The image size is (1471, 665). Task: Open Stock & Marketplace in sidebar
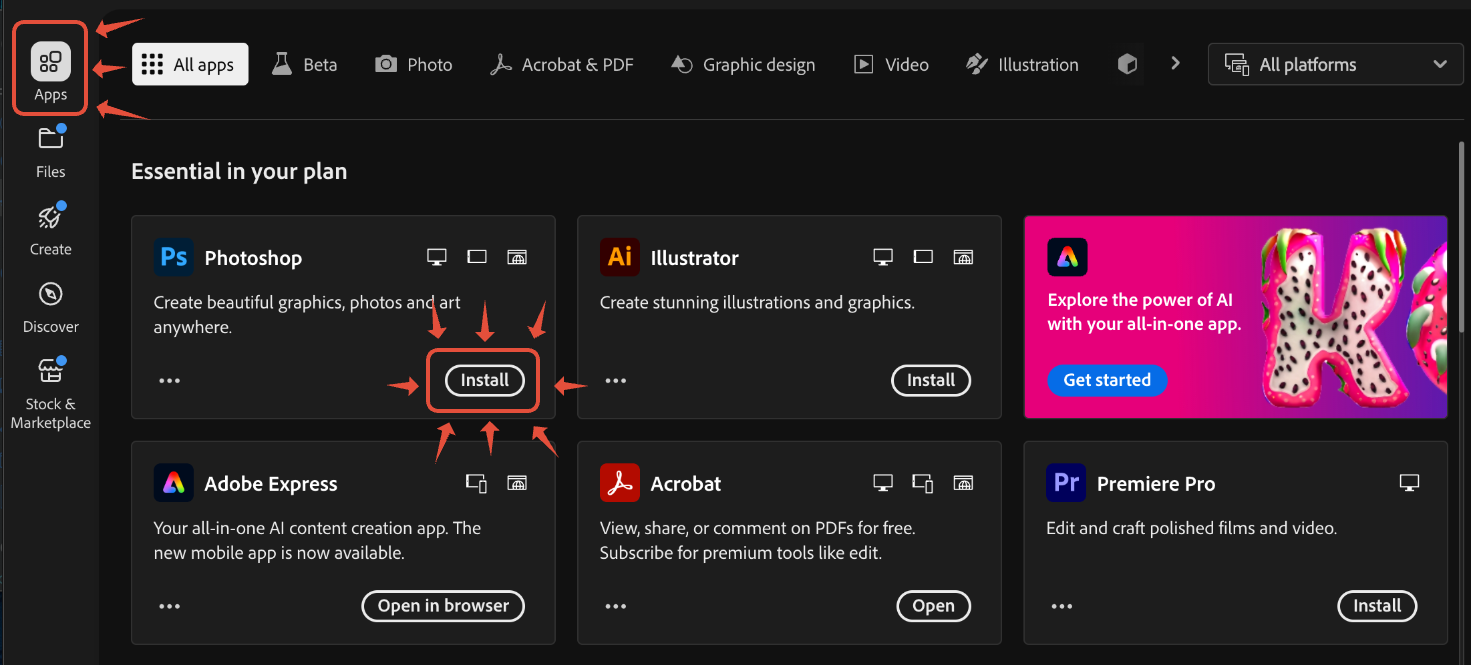50,394
